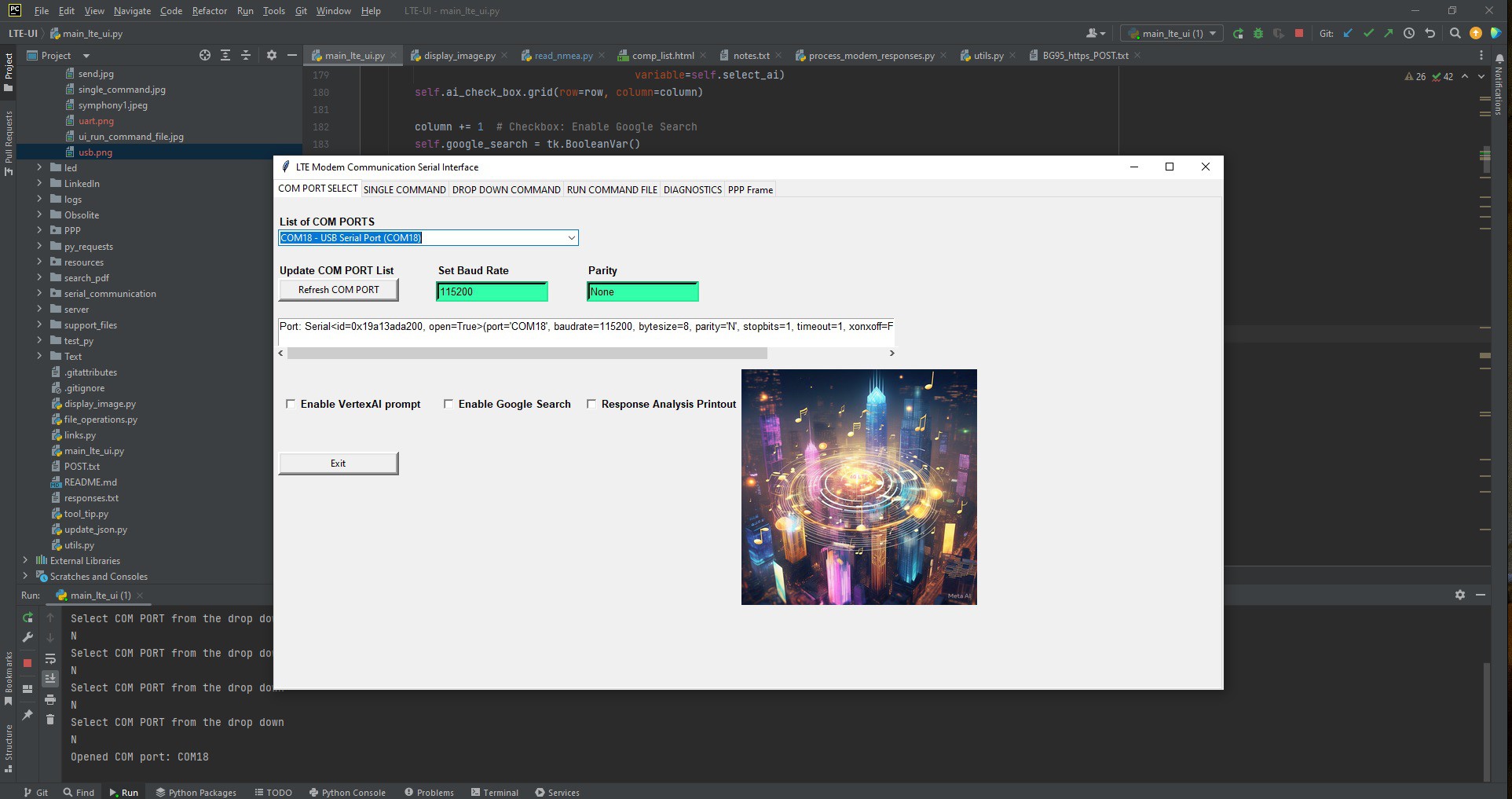
Task: Expand the serial_communication folder
Action: [x=39, y=293]
